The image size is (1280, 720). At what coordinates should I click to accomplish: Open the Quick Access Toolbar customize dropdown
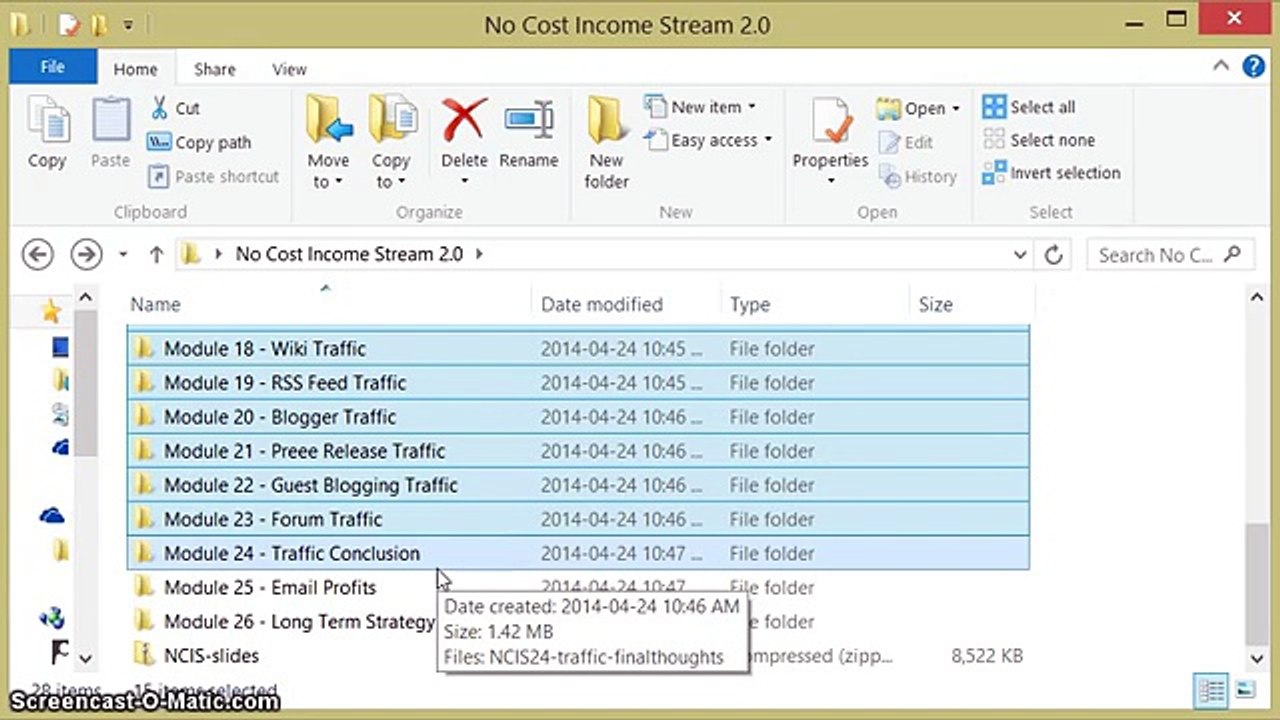[128, 24]
